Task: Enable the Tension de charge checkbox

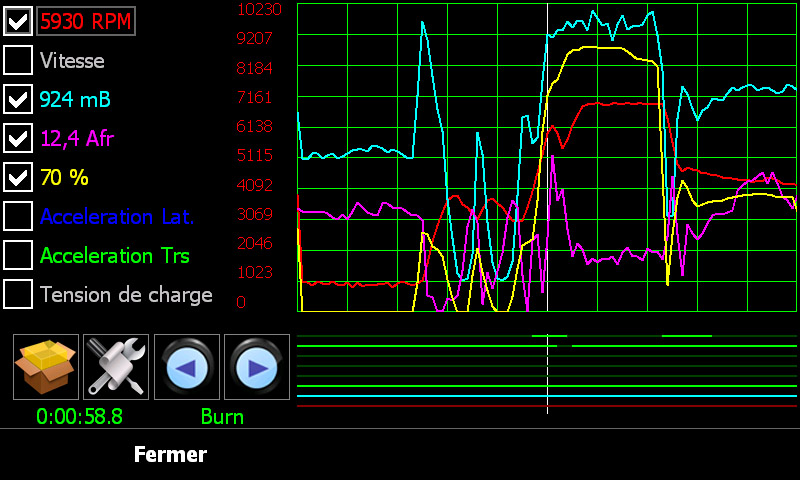Action: point(18,294)
